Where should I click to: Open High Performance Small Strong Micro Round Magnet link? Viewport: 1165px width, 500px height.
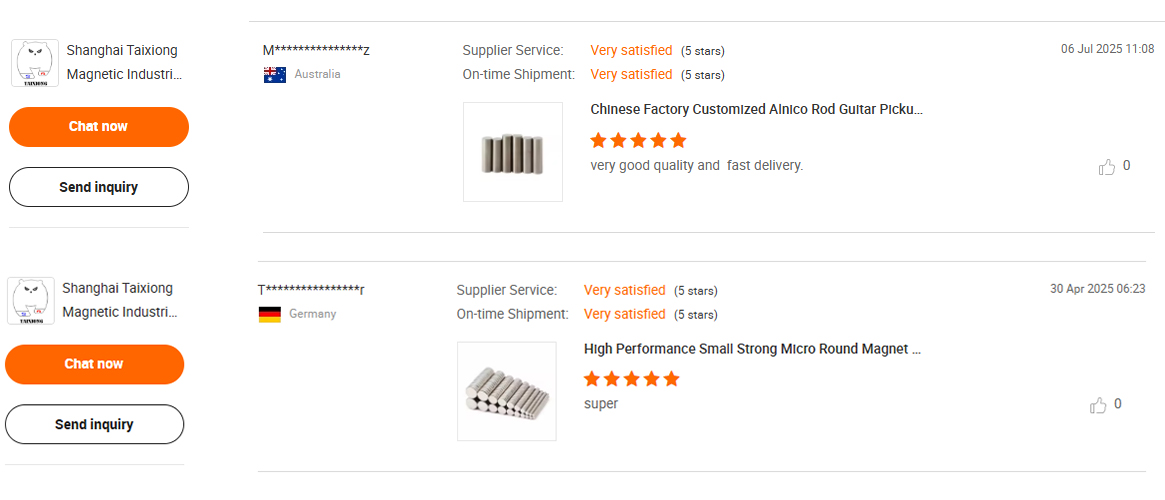click(752, 349)
